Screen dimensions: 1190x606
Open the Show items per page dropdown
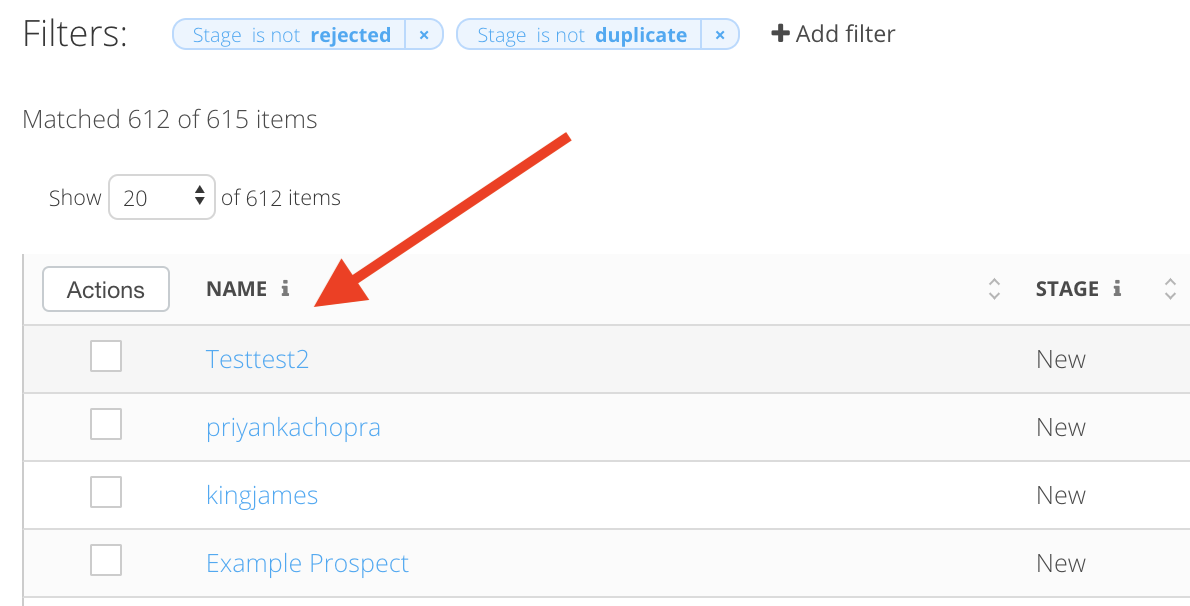tap(162, 198)
